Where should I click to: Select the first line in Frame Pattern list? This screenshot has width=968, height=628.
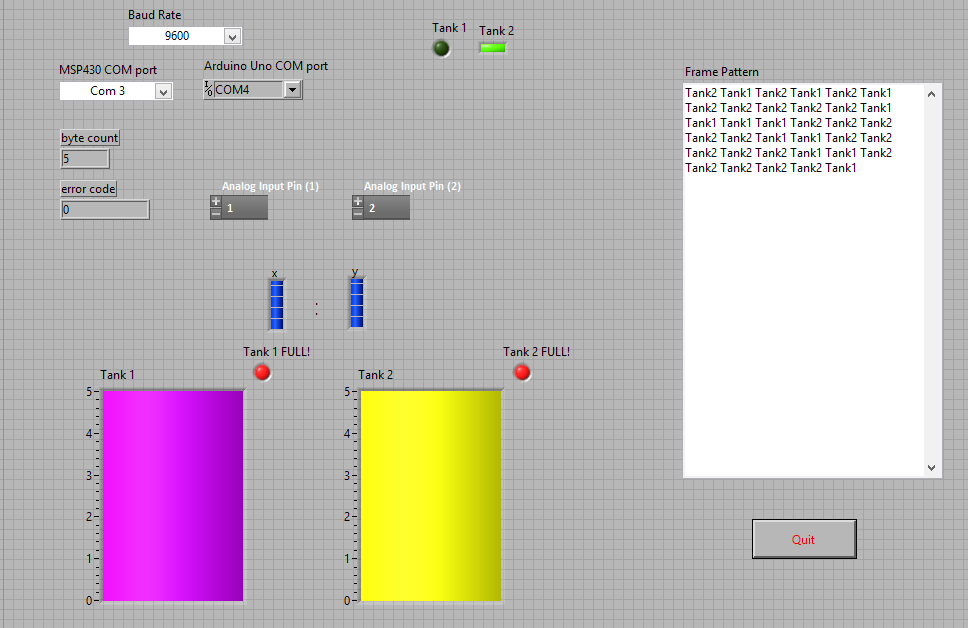(787, 92)
